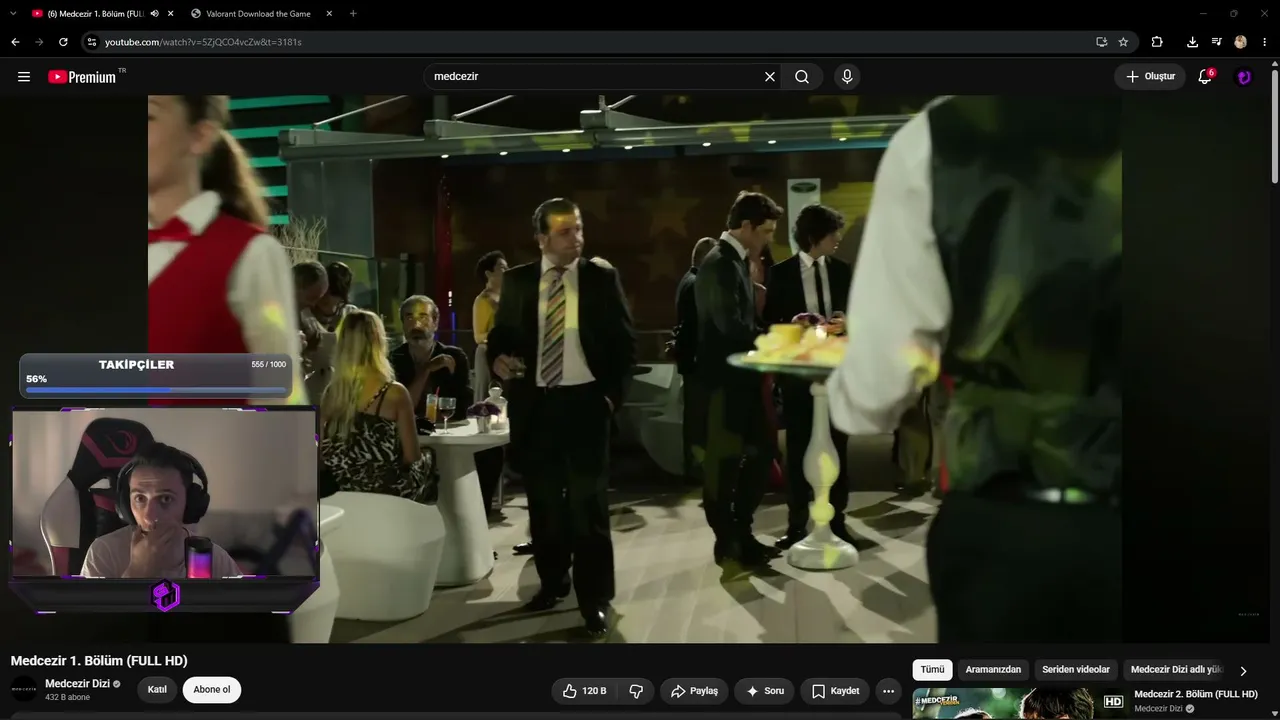The width and height of the screenshot is (1280, 720).
Task: Go back with the browser back arrow
Action: 15,42
